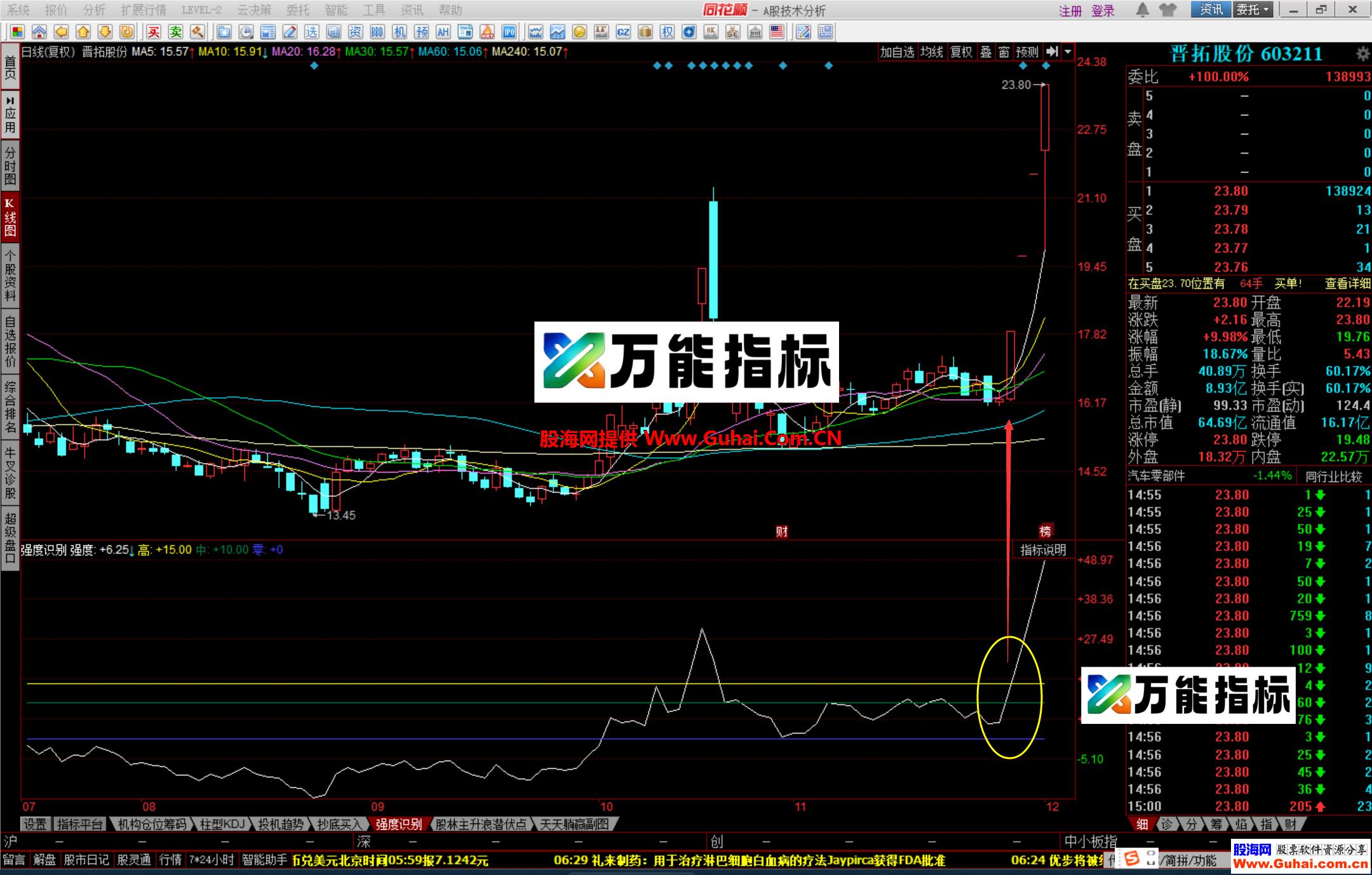Click the notification bell icon in title bar
The width and height of the screenshot is (1372, 875).
pos(1143,10)
